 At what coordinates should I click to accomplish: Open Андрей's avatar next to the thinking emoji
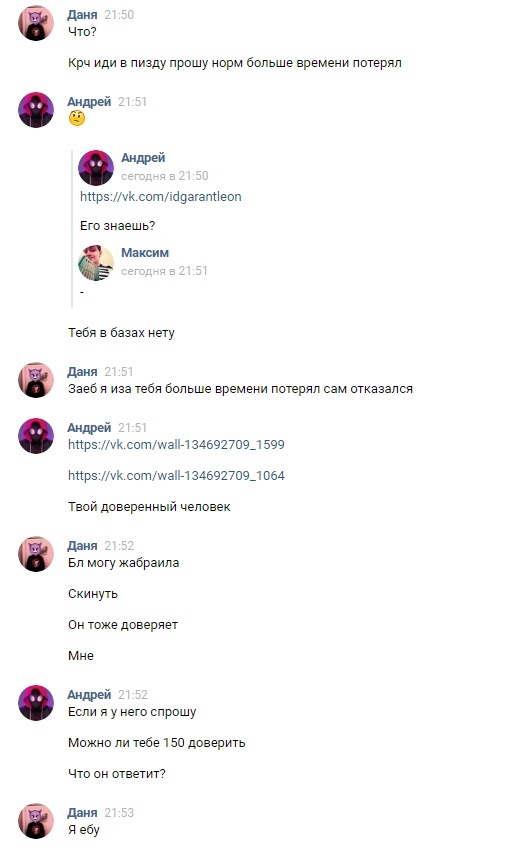pyautogui.click(x=36, y=110)
